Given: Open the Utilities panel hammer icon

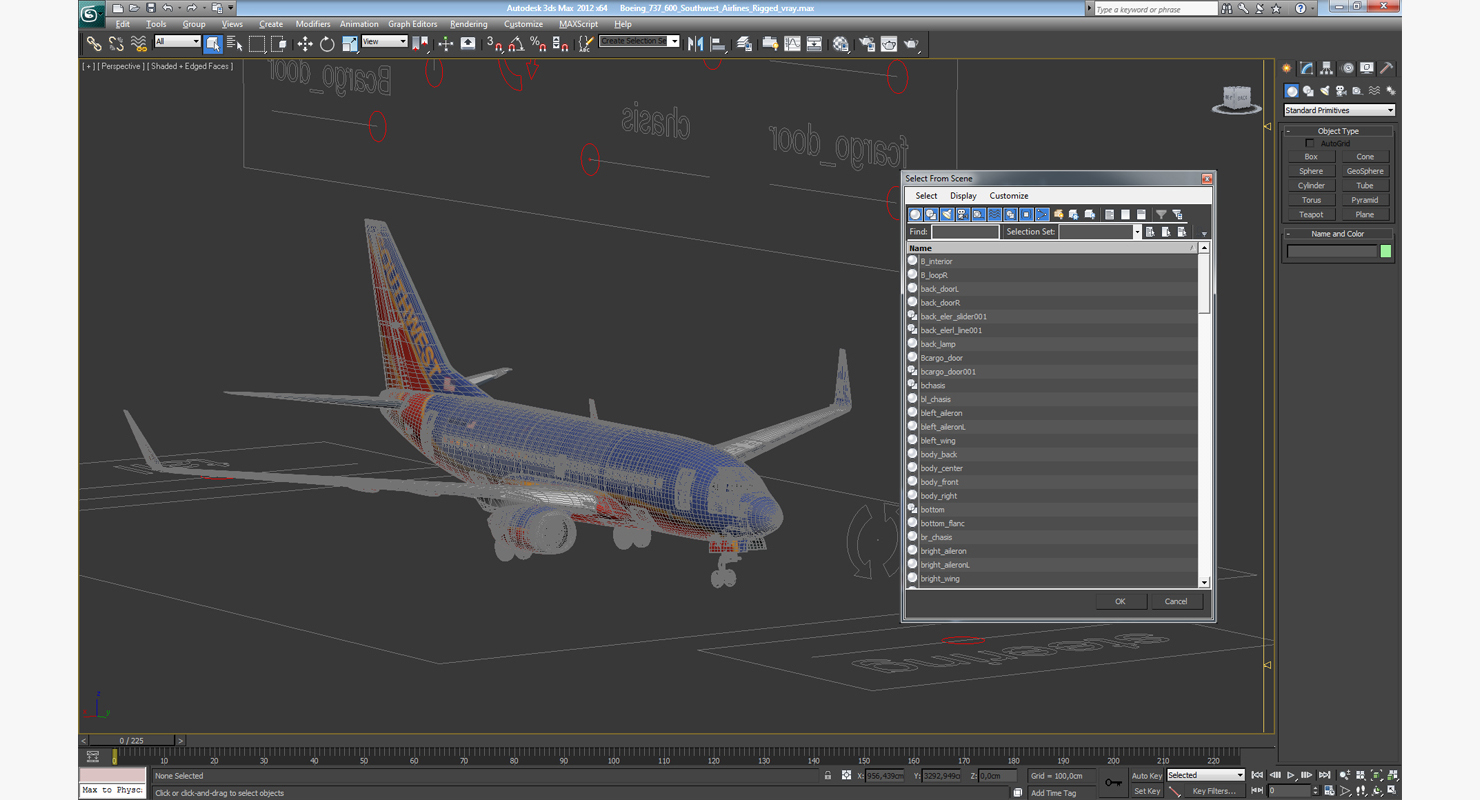Looking at the screenshot, I should [x=1387, y=68].
